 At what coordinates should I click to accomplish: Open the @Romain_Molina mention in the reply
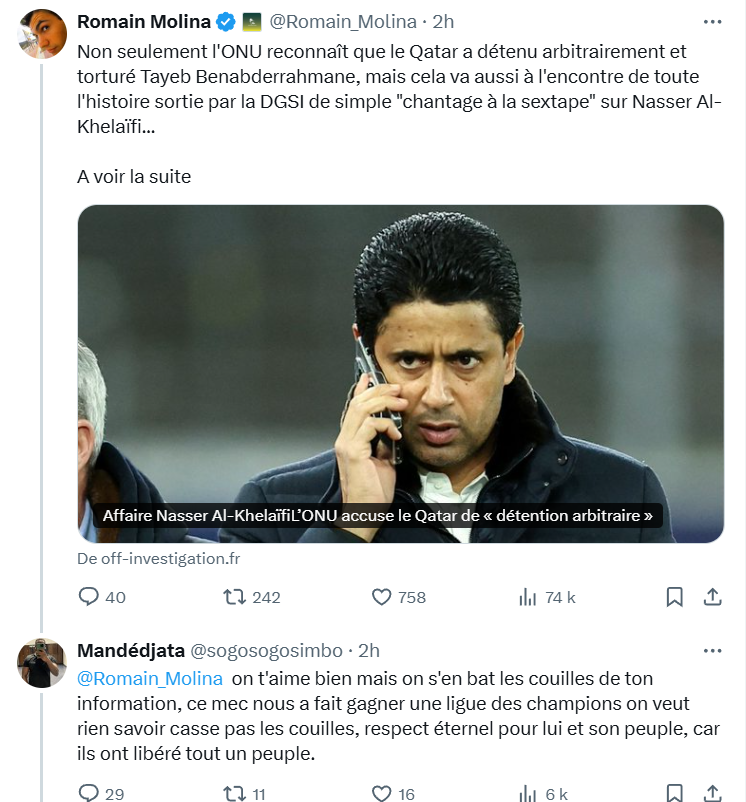point(150,678)
